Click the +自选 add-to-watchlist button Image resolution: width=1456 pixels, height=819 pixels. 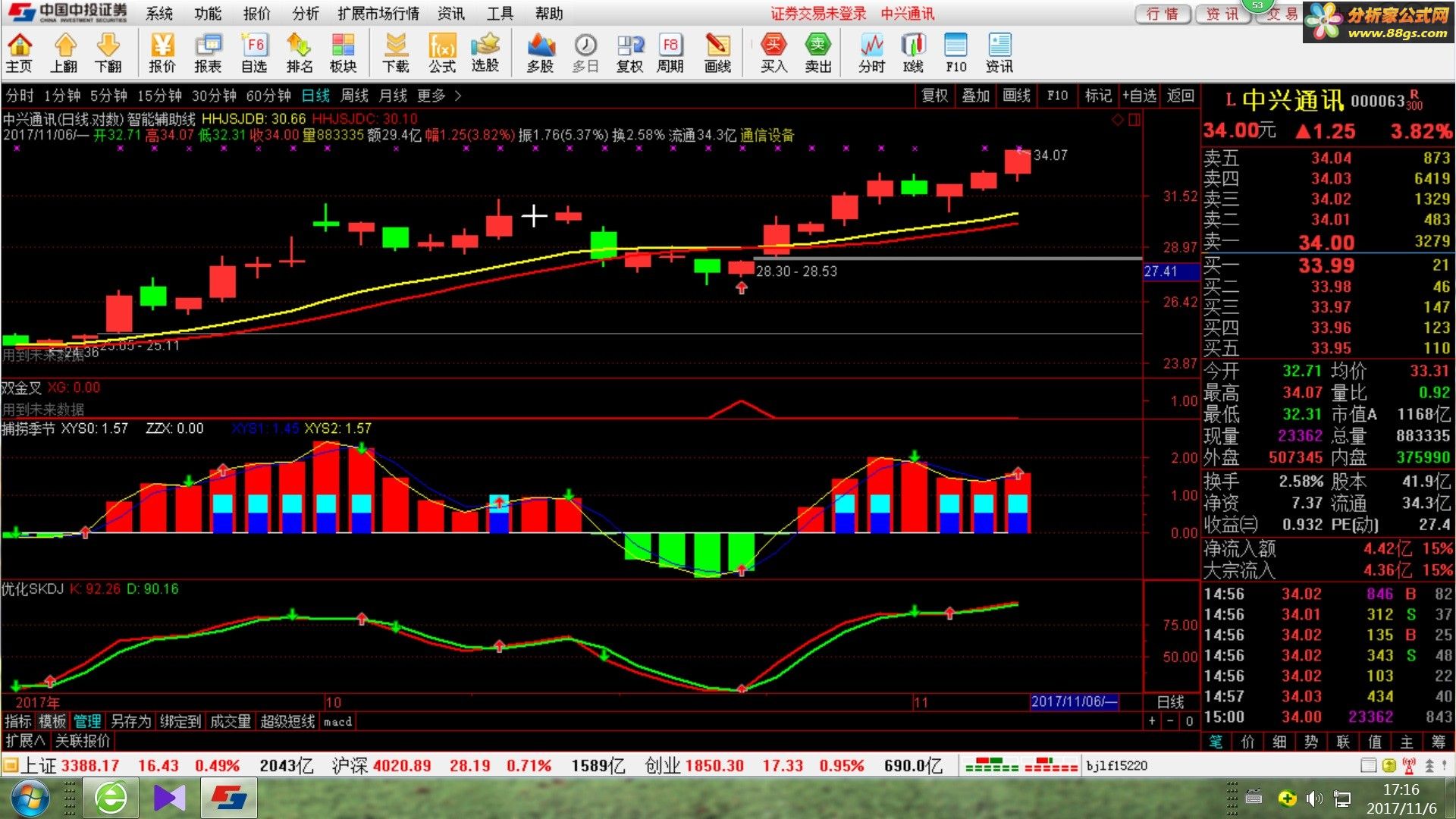point(1139,96)
